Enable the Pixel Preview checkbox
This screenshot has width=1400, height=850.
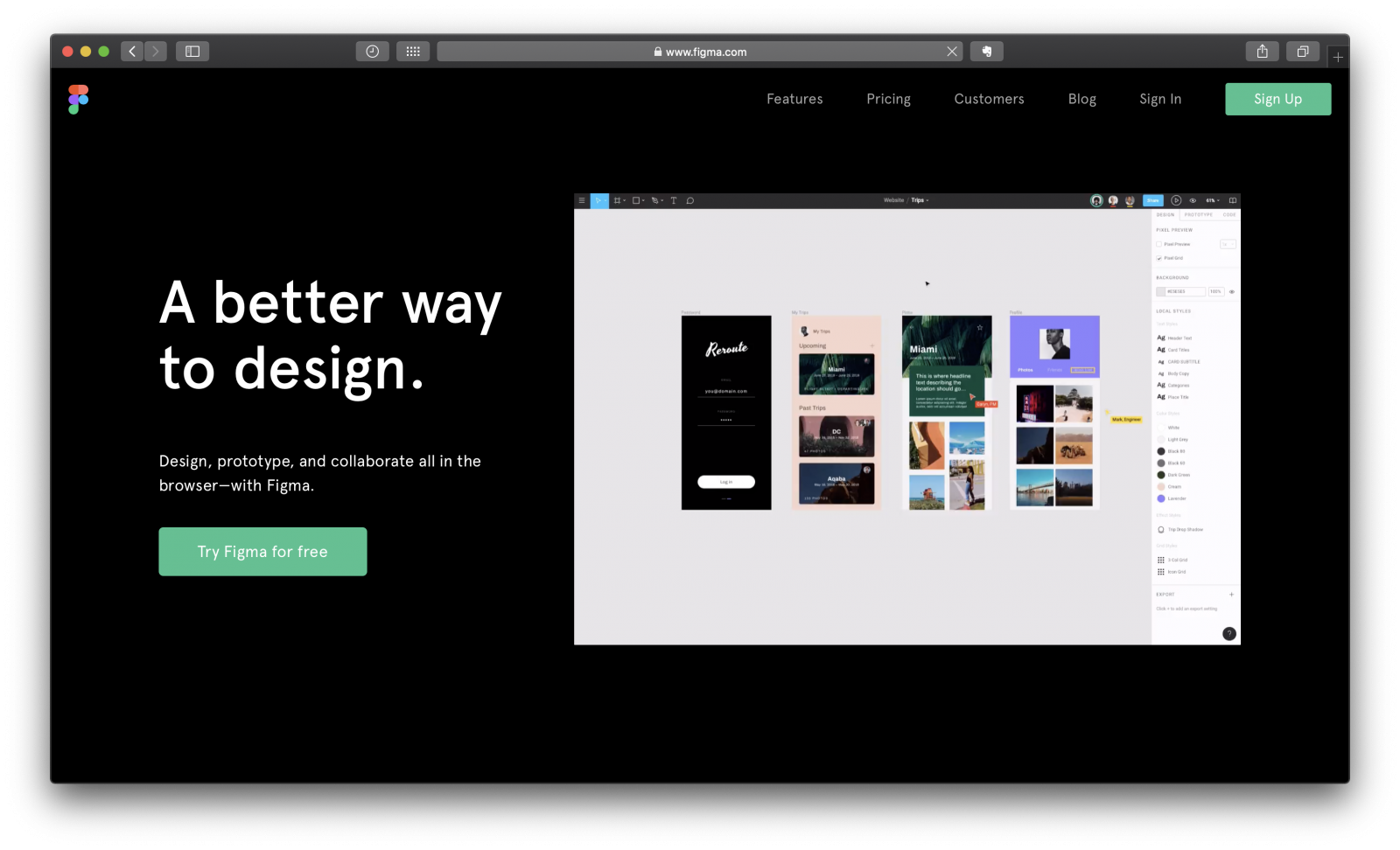pos(1159,244)
